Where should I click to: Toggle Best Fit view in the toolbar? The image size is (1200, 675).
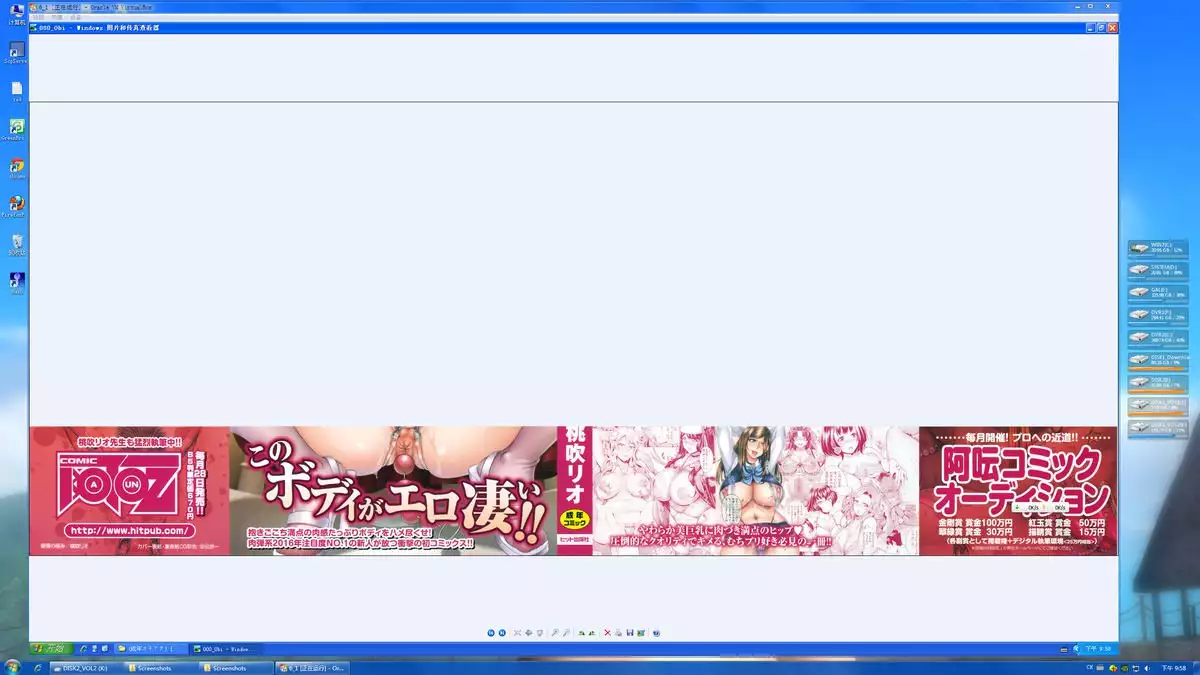coord(516,632)
